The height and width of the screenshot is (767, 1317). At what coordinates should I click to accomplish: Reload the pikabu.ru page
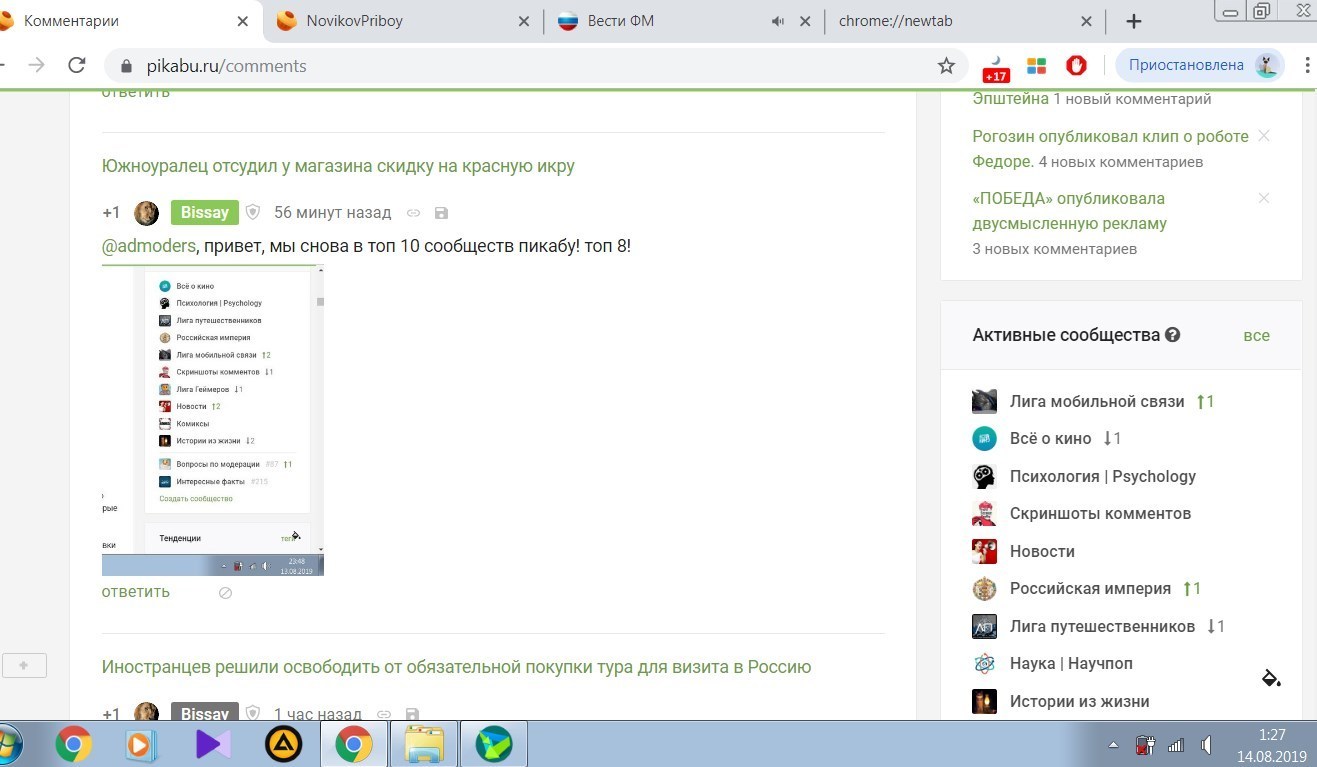point(76,65)
